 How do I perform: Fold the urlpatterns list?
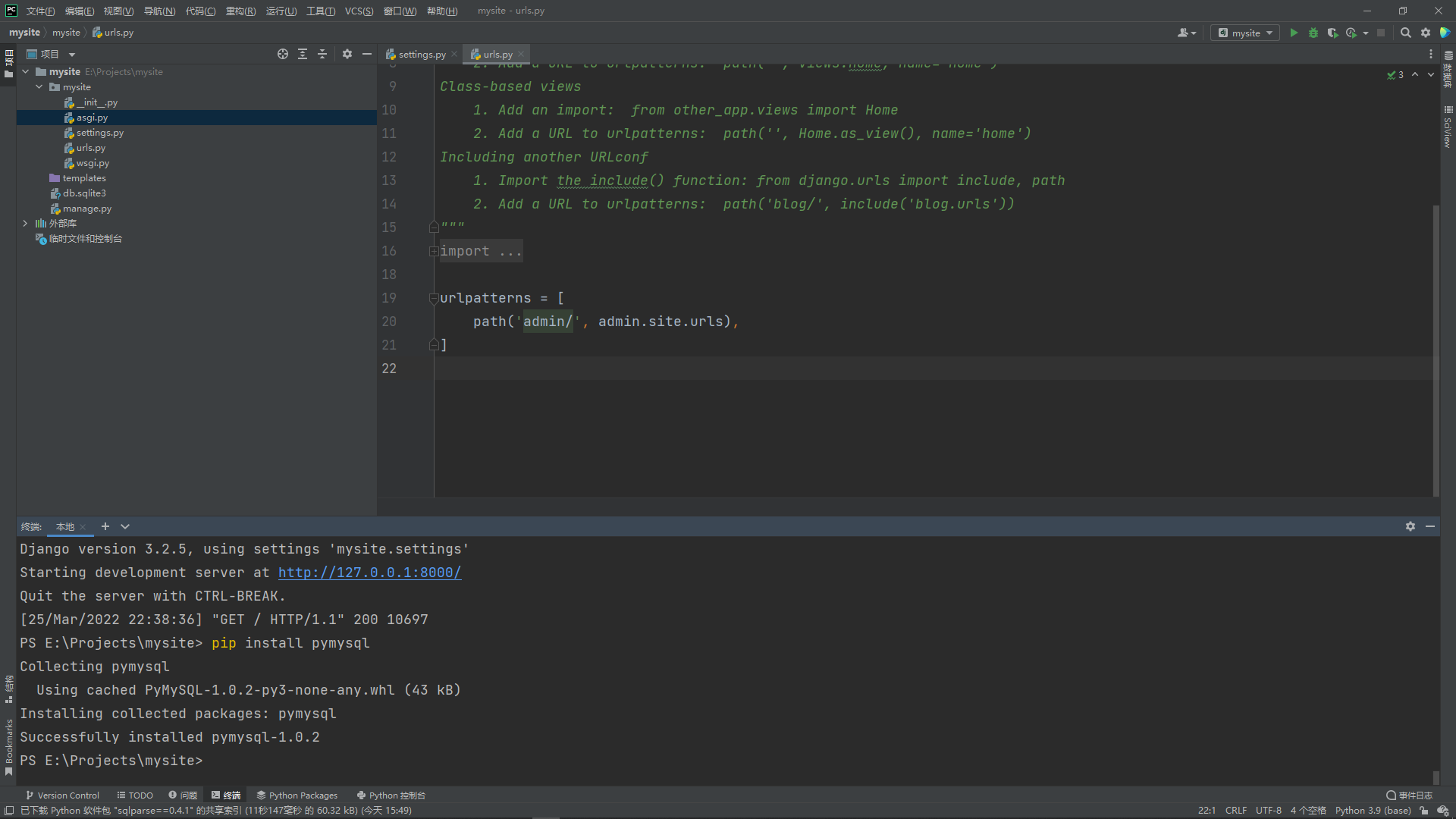click(x=434, y=298)
